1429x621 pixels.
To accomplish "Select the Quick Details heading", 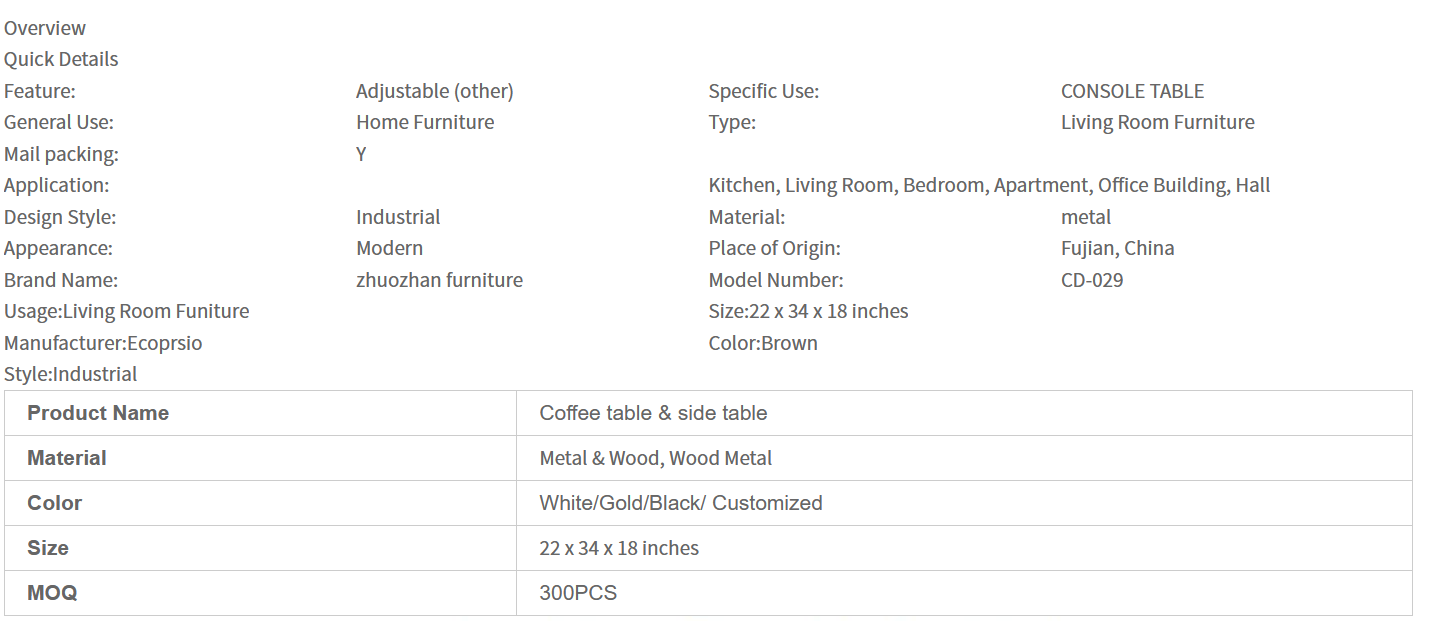I will pos(61,59).
